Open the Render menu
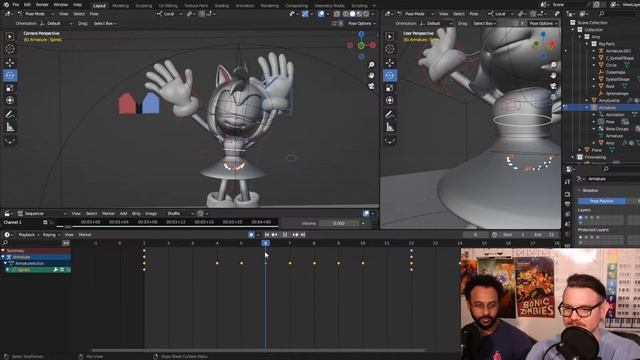Screen dimensions: 640x360 pos(42,5)
